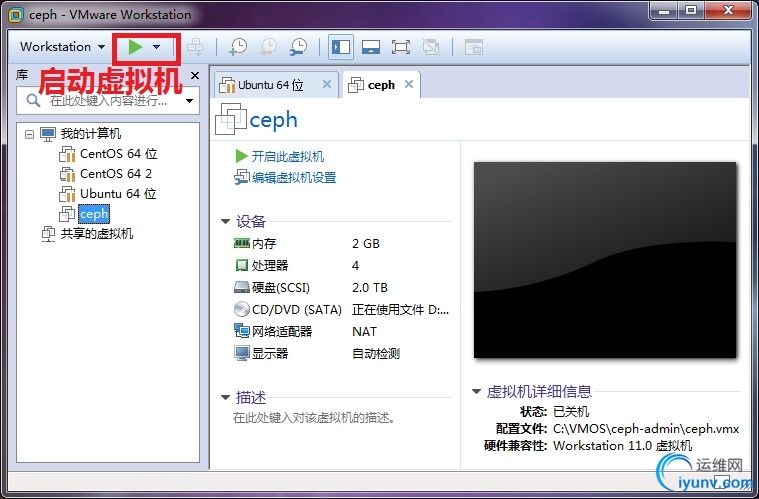
Task: Click the description text field
Action: click(314, 418)
